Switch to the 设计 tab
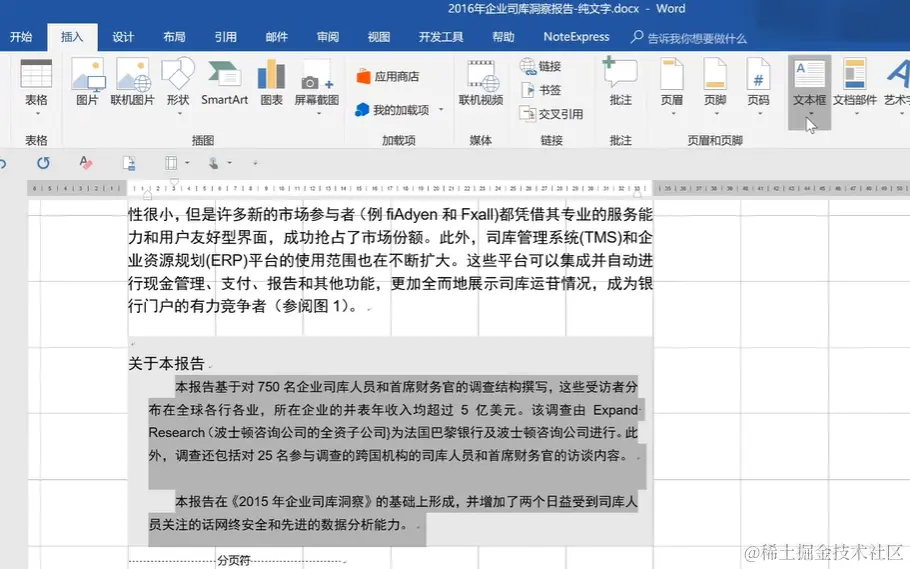The width and height of the screenshot is (910, 569). tap(123, 37)
